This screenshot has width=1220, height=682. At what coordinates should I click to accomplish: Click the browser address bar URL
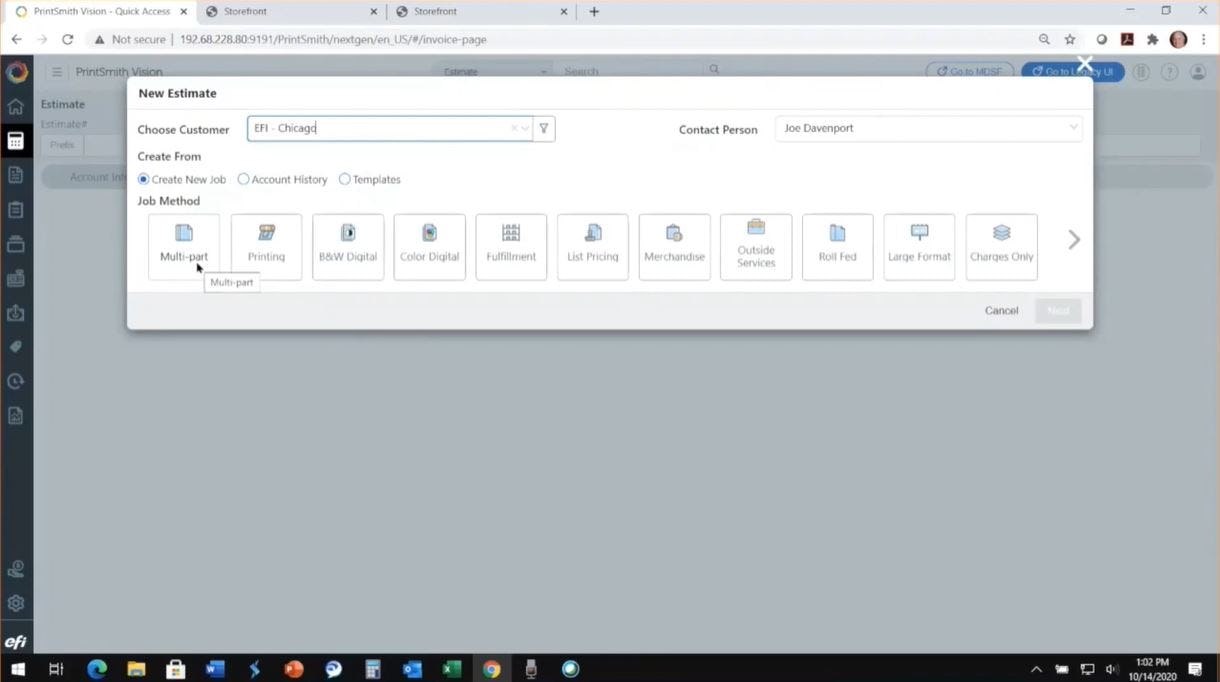click(333, 39)
